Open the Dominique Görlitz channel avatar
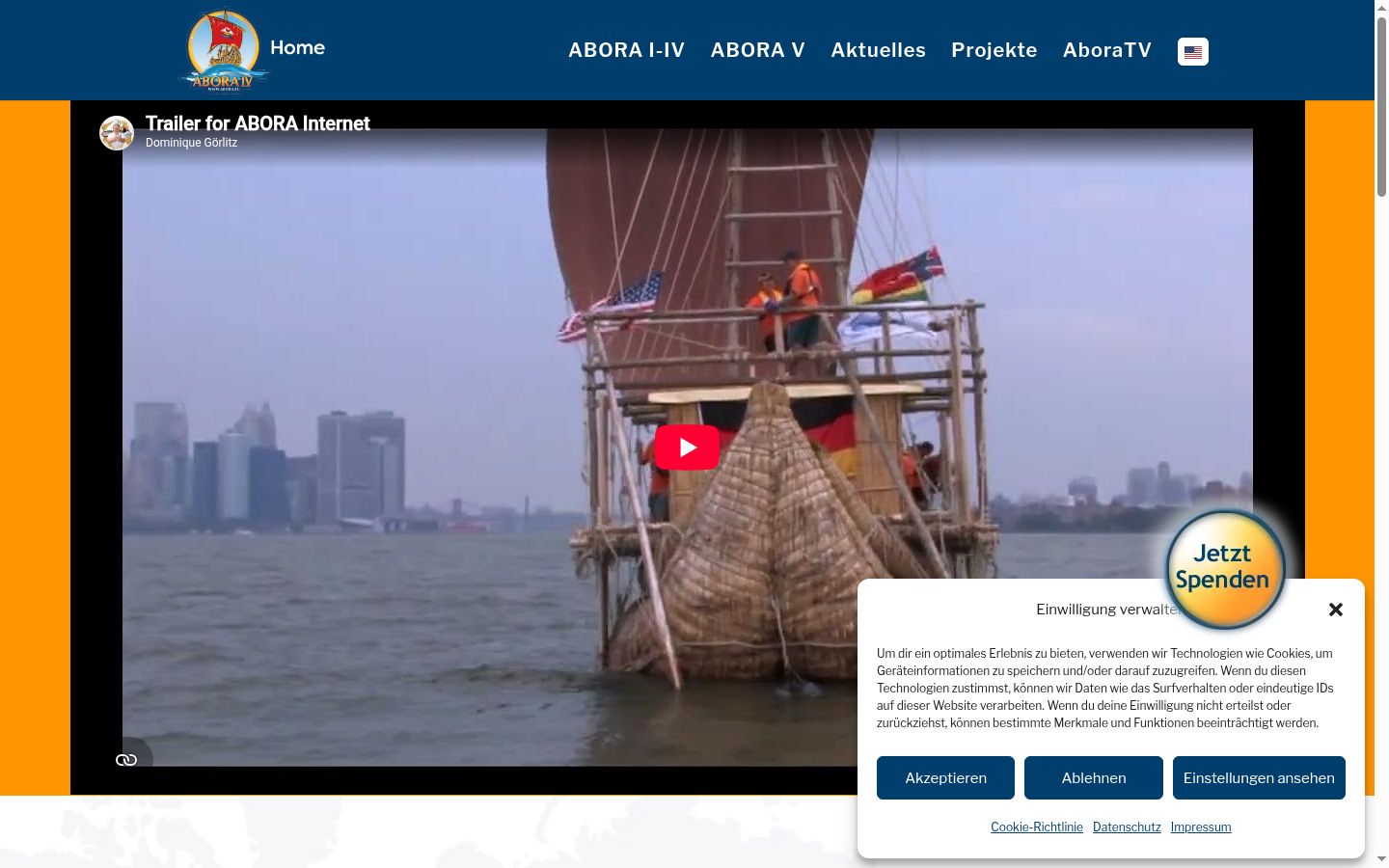Viewport: 1389px width, 868px height. click(117, 133)
